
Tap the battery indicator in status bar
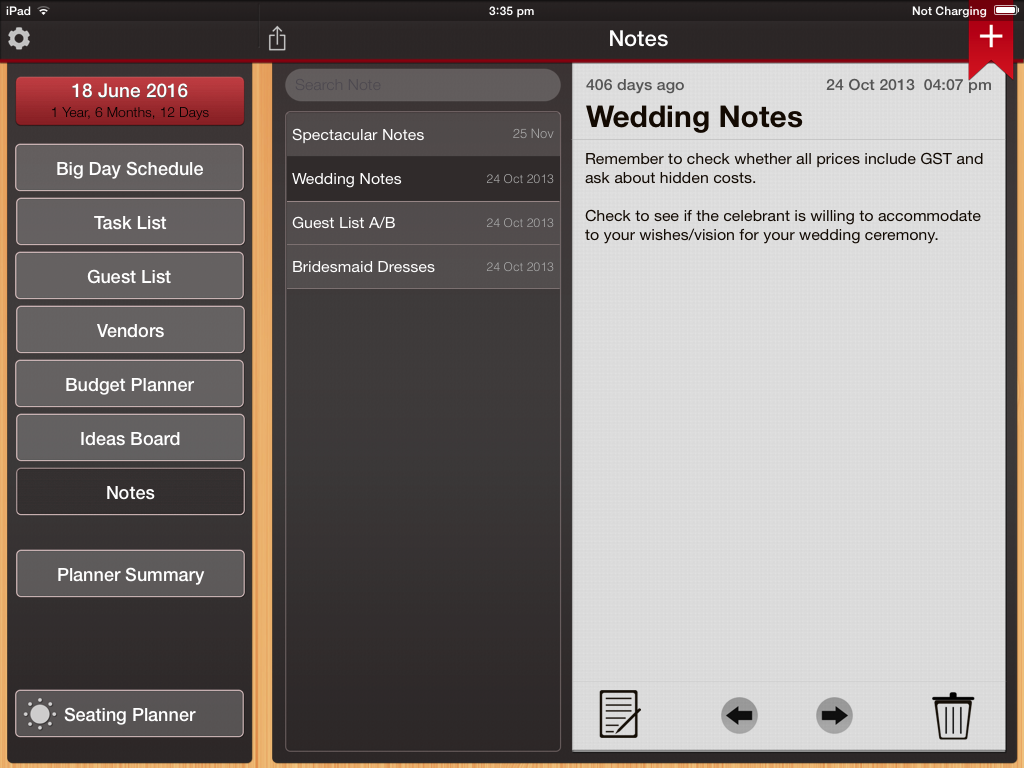click(x=1005, y=10)
